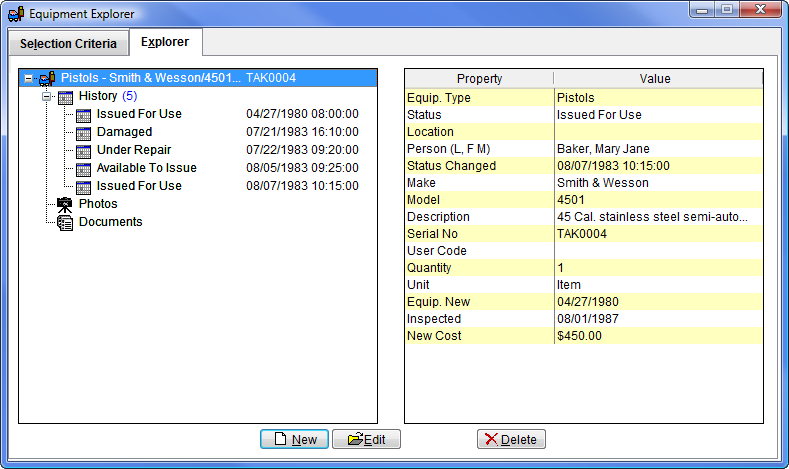Image resolution: width=789 pixels, height=469 pixels.
Task: Select the Under Repair history entry
Action: 134,150
